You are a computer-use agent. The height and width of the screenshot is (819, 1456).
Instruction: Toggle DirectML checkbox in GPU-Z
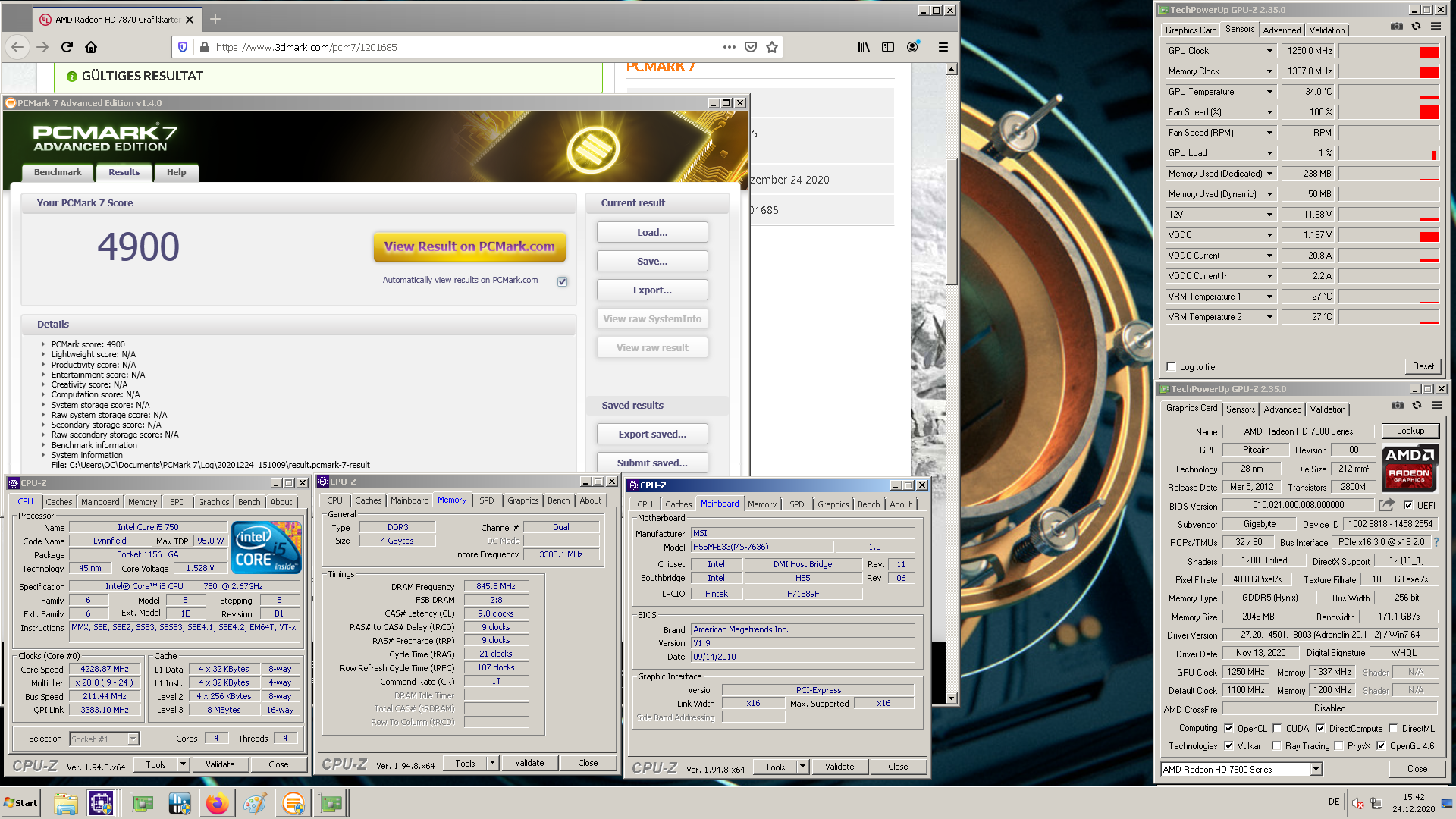[x=1393, y=728]
